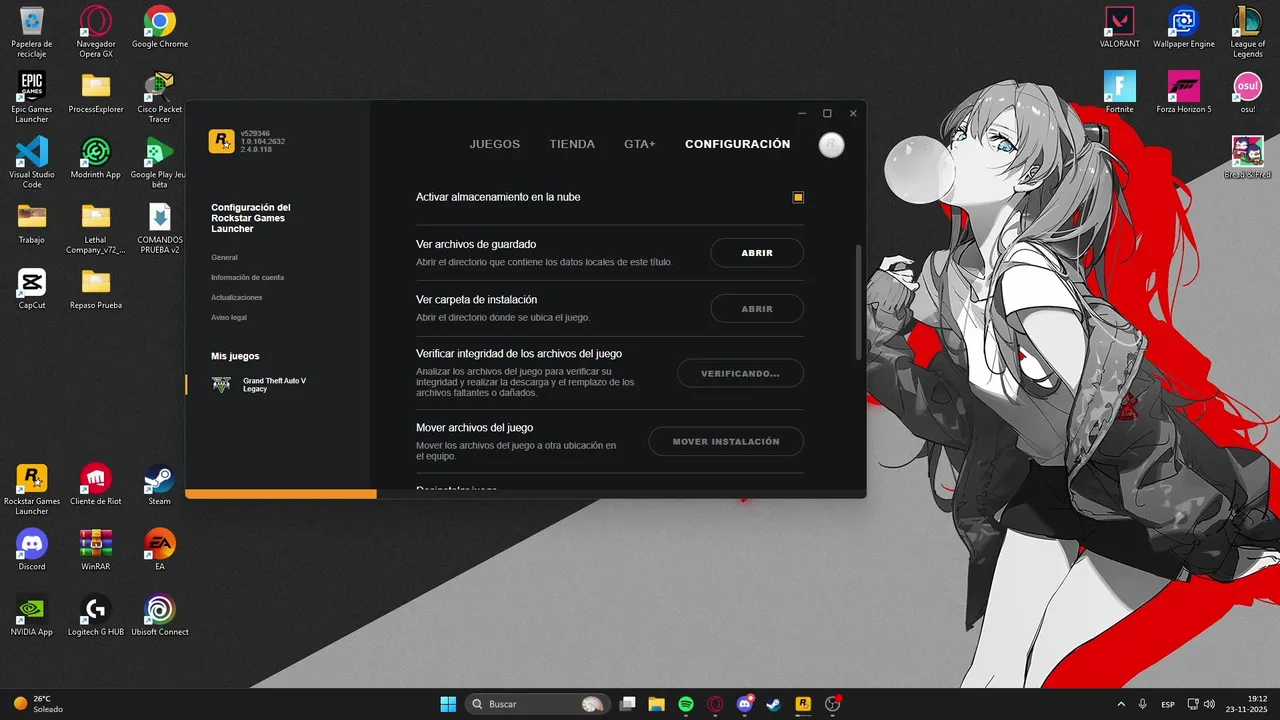Open the osu! desktop icon
Image resolution: width=1280 pixels, height=720 pixels.
pos(1248,92)
